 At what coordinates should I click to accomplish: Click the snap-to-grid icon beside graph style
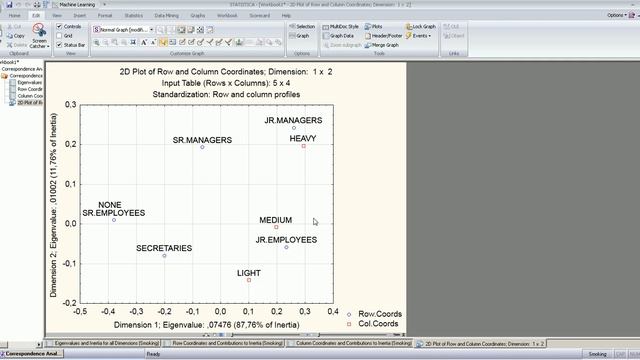[x=200, y=30]
